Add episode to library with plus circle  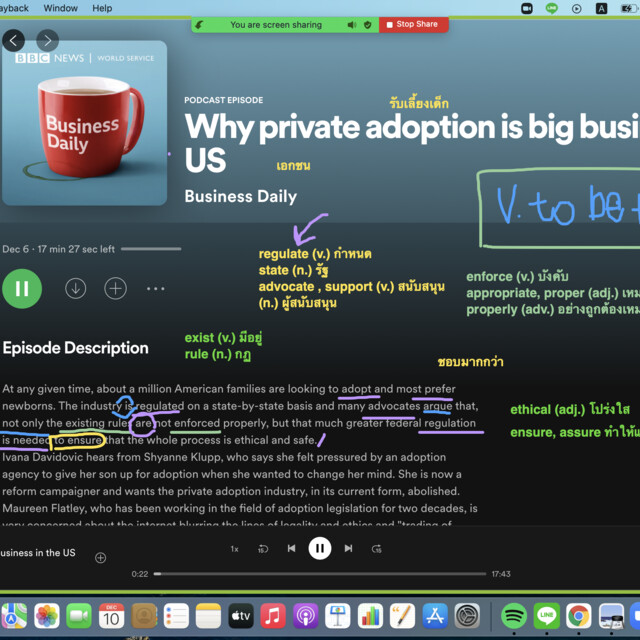[116, 289]
